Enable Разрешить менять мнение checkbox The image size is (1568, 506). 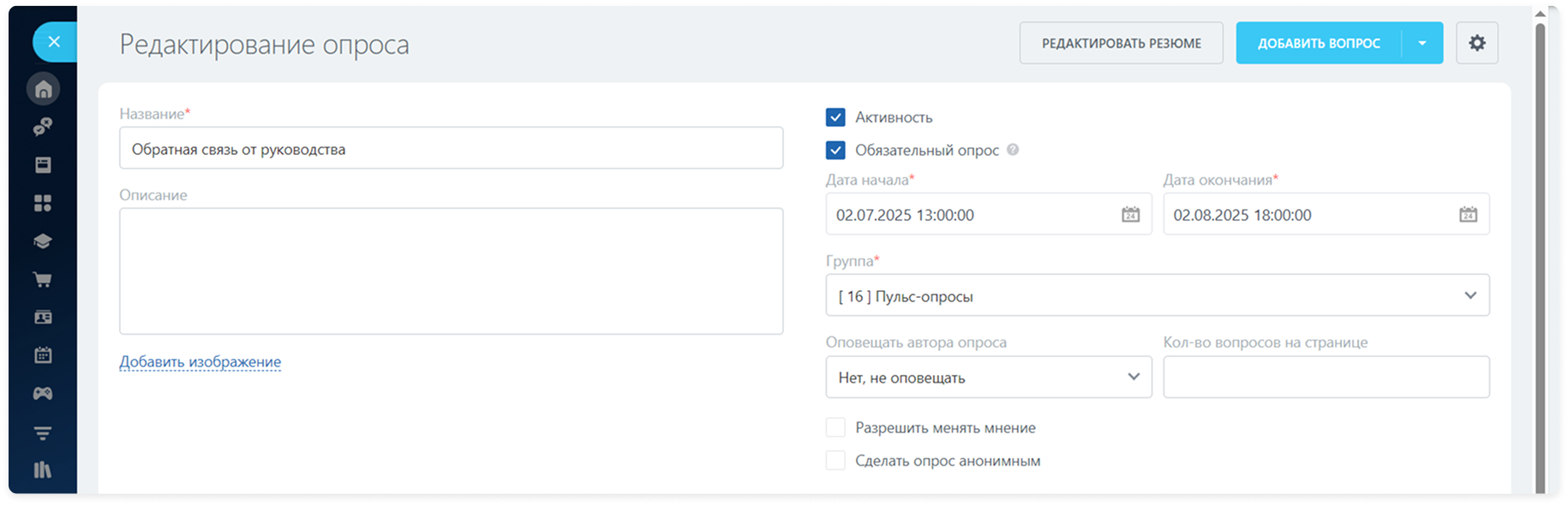835,428
